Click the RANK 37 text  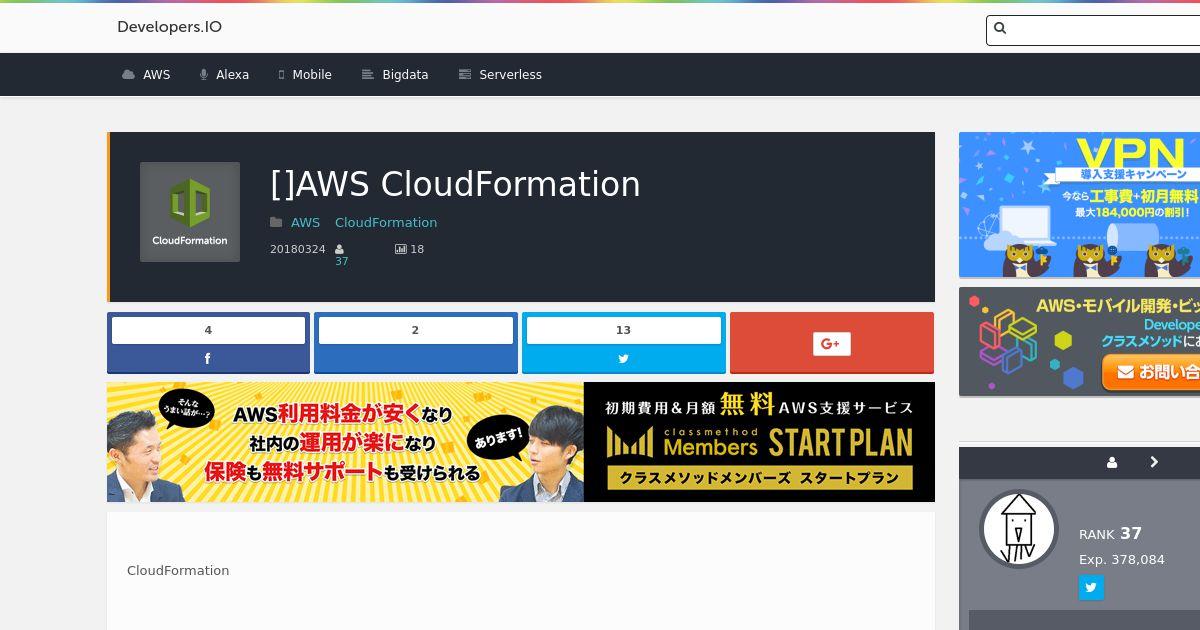pos(1110,534)
